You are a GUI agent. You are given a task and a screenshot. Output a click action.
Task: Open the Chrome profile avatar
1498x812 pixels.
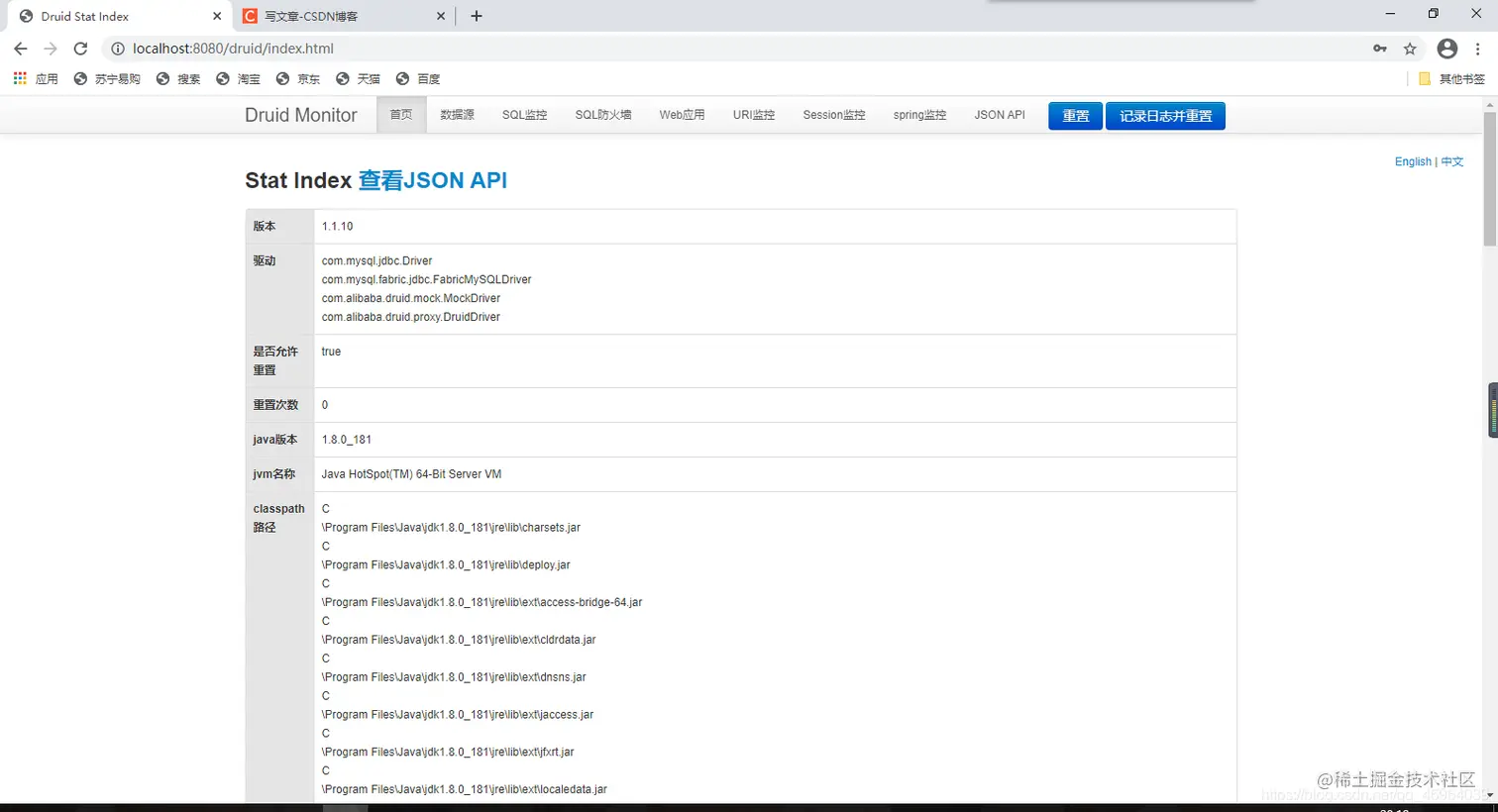[x=1447, y=49]
